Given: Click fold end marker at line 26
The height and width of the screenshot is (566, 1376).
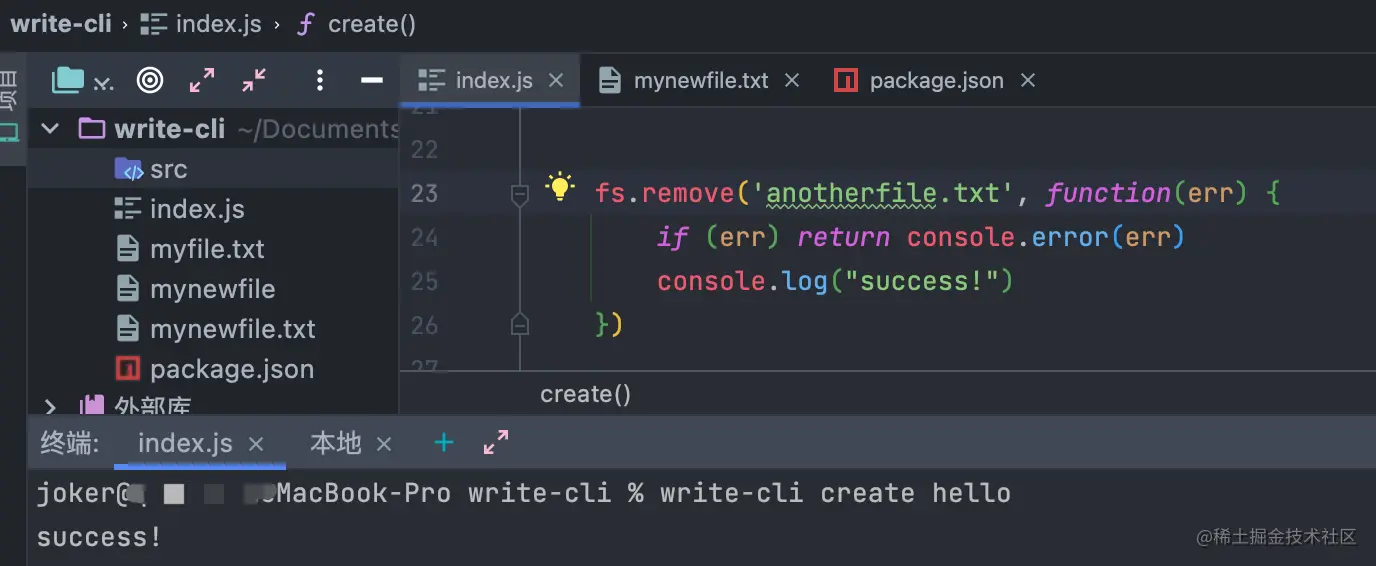Looking at the screenshot, I should coord(519,324).
